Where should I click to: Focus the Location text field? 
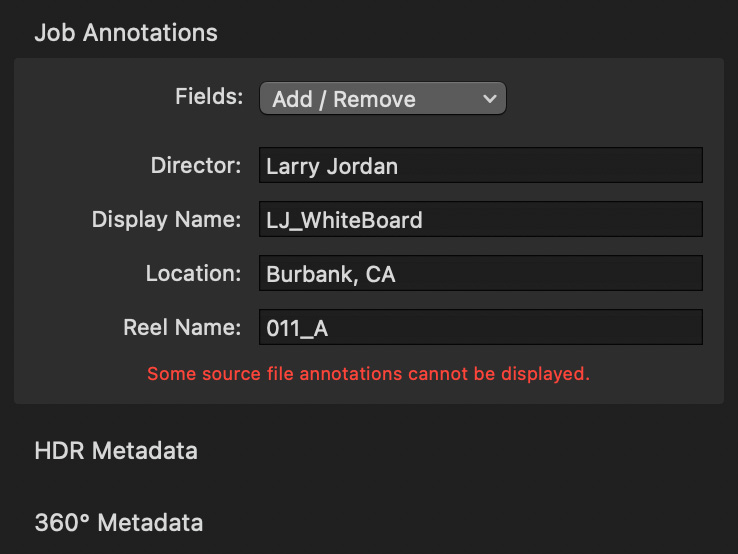(x=481, y=273)
